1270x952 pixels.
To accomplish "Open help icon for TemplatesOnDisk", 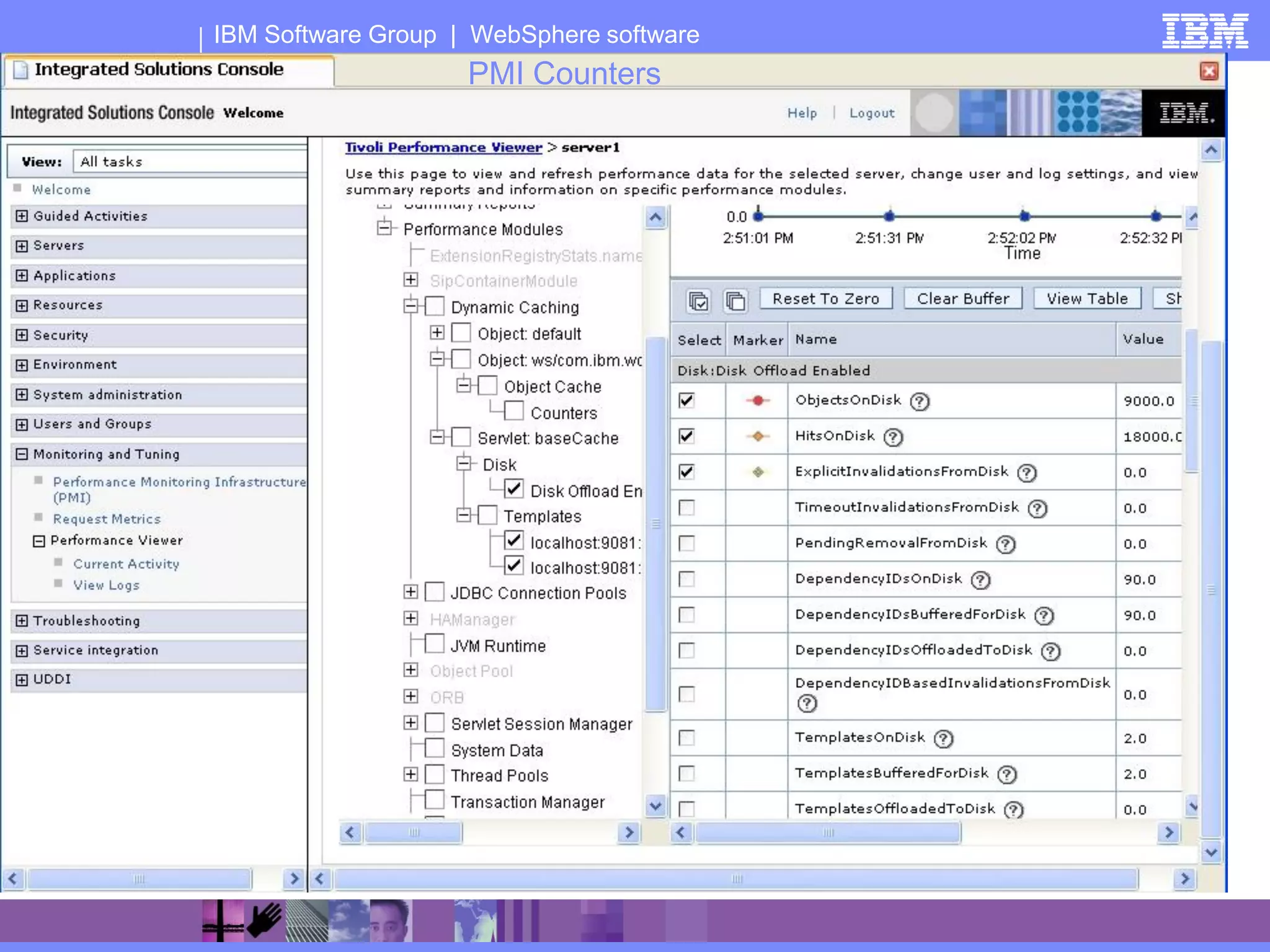I will click(943, 739).
